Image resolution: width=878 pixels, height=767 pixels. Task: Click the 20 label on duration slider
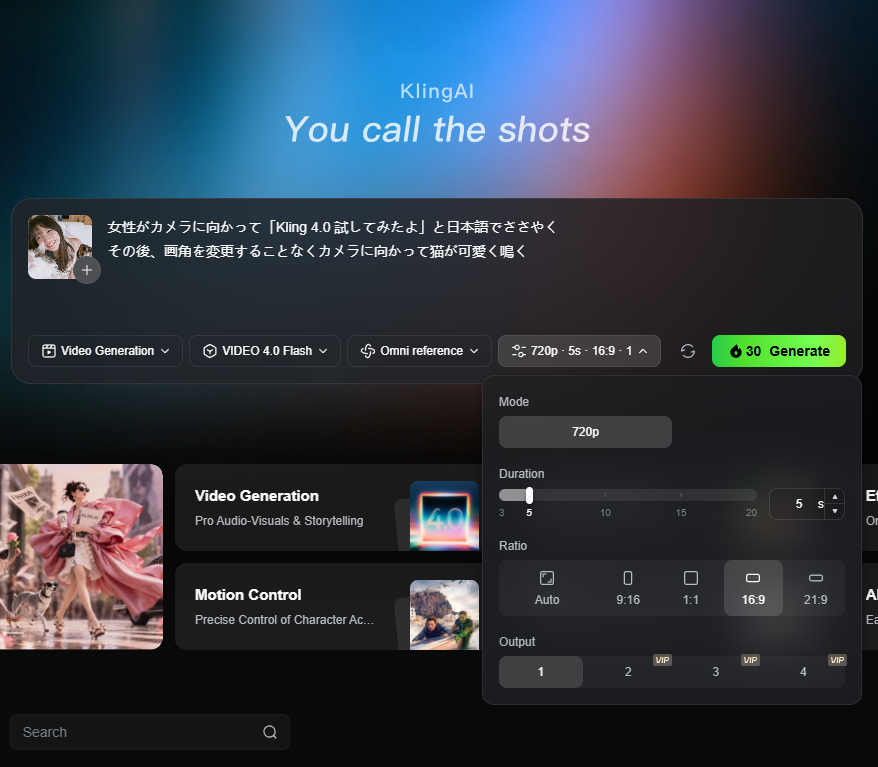tap(751, 512)
